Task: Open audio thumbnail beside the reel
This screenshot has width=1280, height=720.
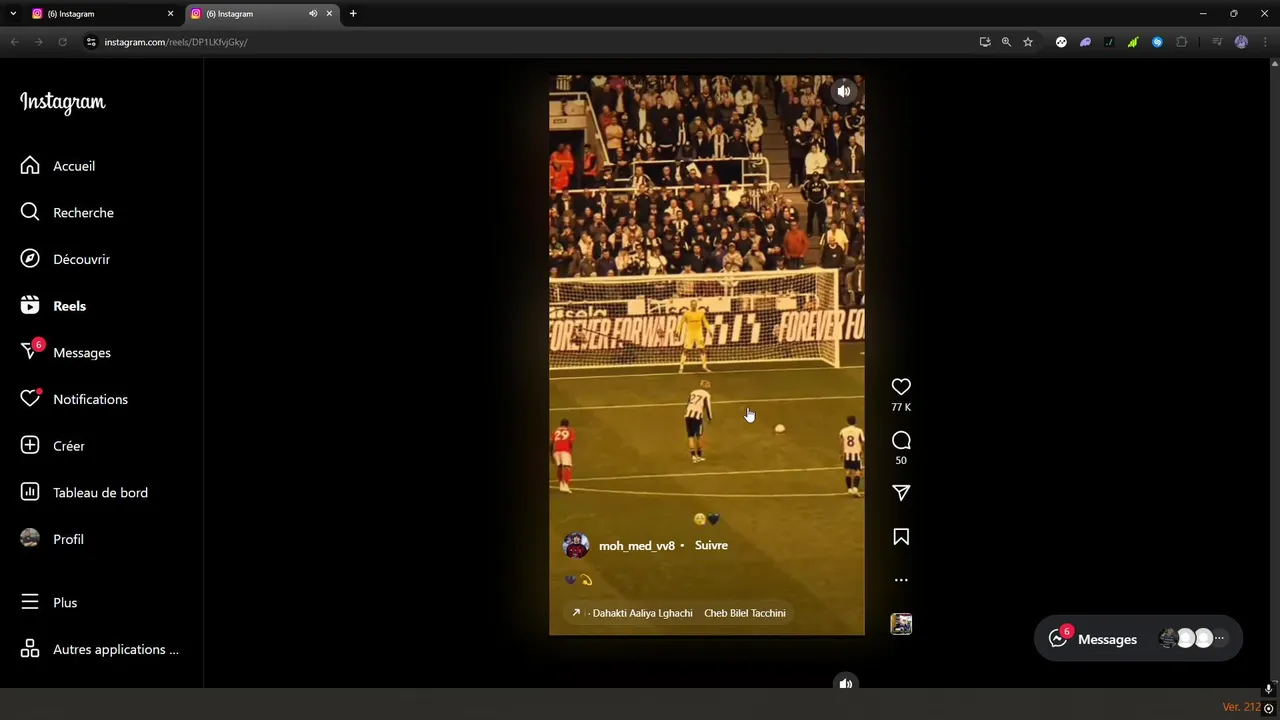Action: [x=901, y=624]
